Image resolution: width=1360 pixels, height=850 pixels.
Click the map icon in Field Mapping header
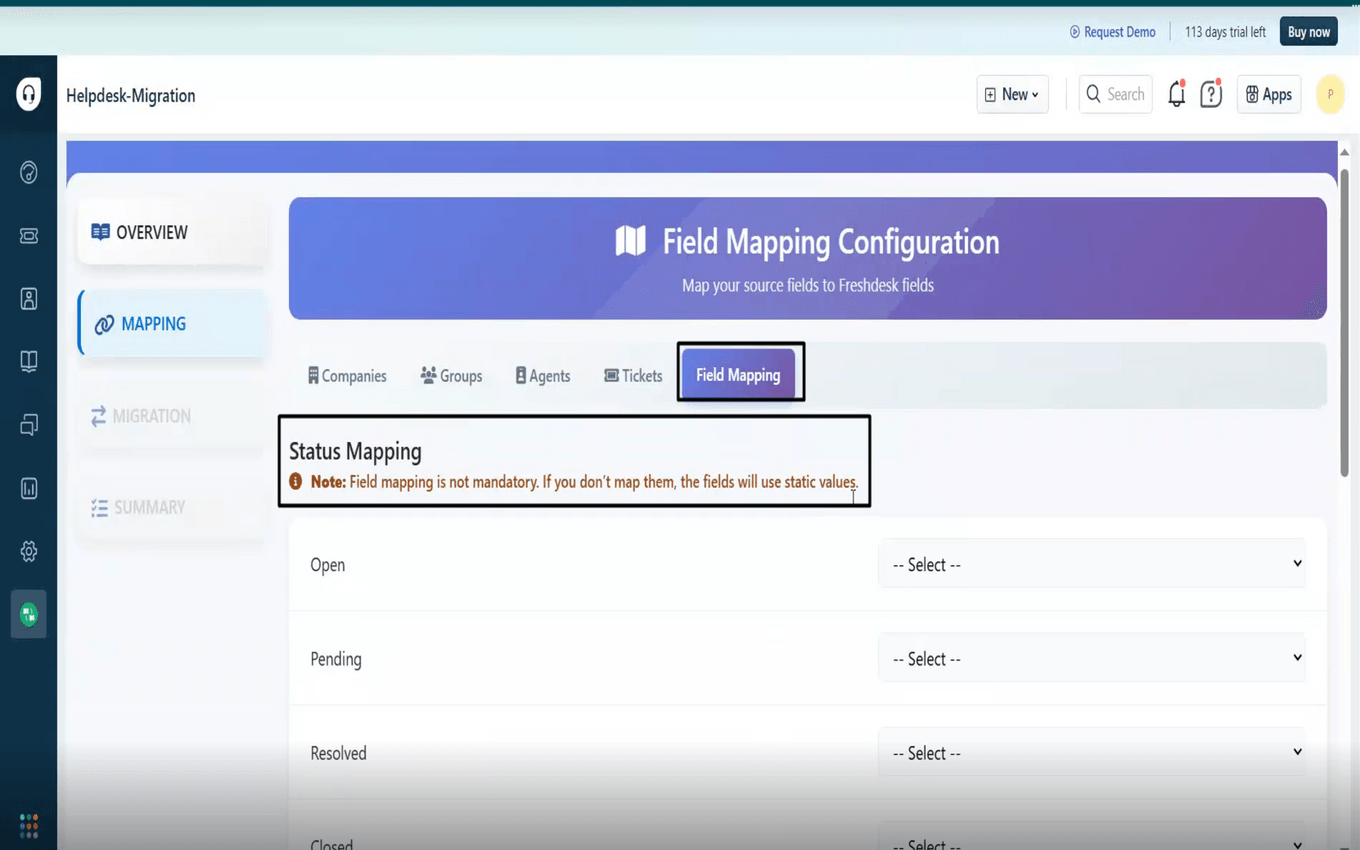(x=631, y=241)
